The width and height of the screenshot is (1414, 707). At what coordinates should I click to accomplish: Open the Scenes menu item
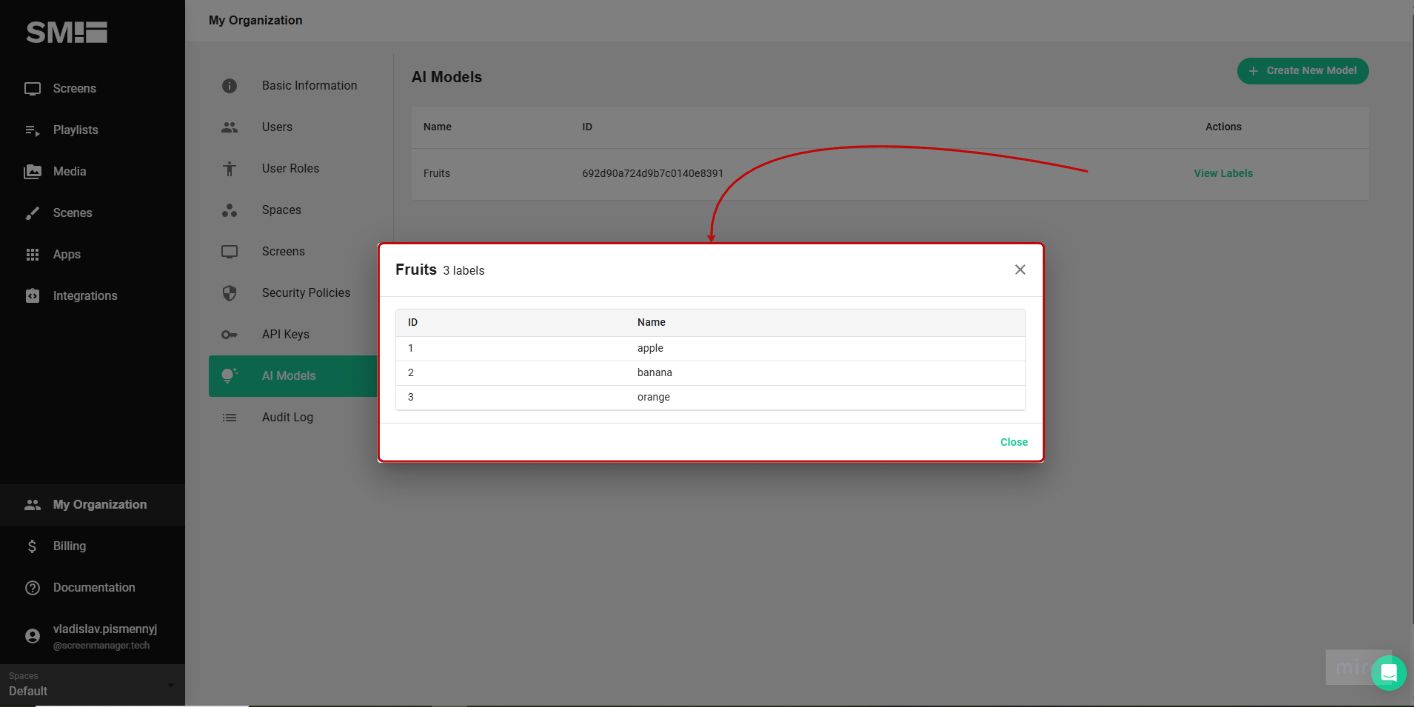tap(72, 213)
